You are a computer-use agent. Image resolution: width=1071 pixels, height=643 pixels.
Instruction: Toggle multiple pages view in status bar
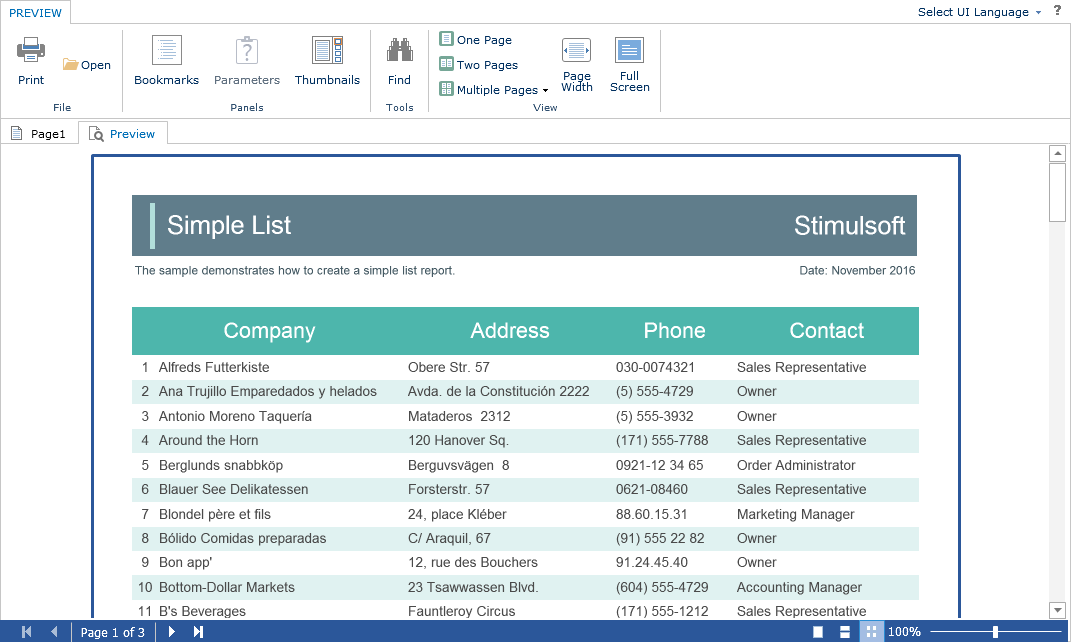871,632
